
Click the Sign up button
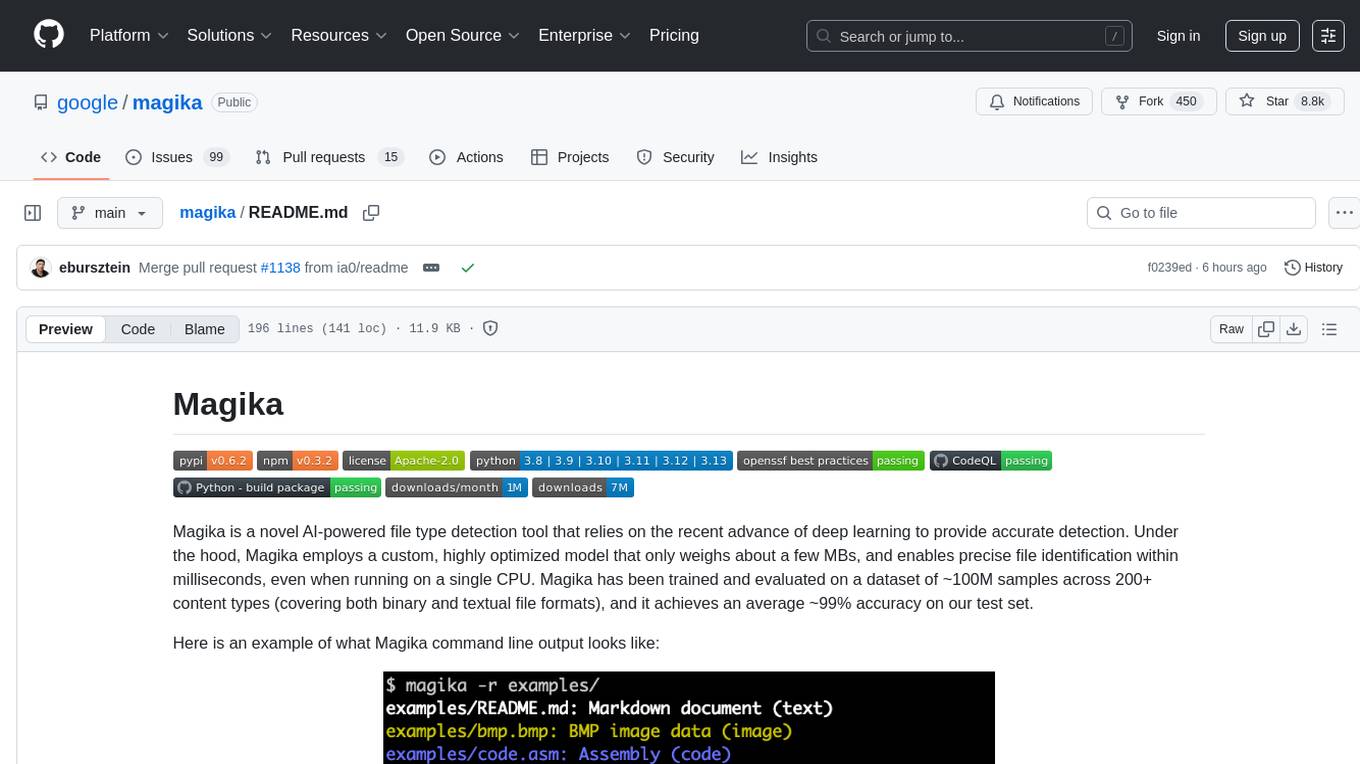pos(1262,36)
